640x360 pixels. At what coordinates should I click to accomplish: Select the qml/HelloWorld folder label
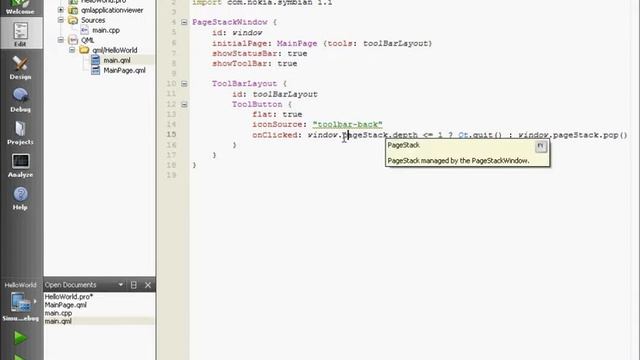114,50
